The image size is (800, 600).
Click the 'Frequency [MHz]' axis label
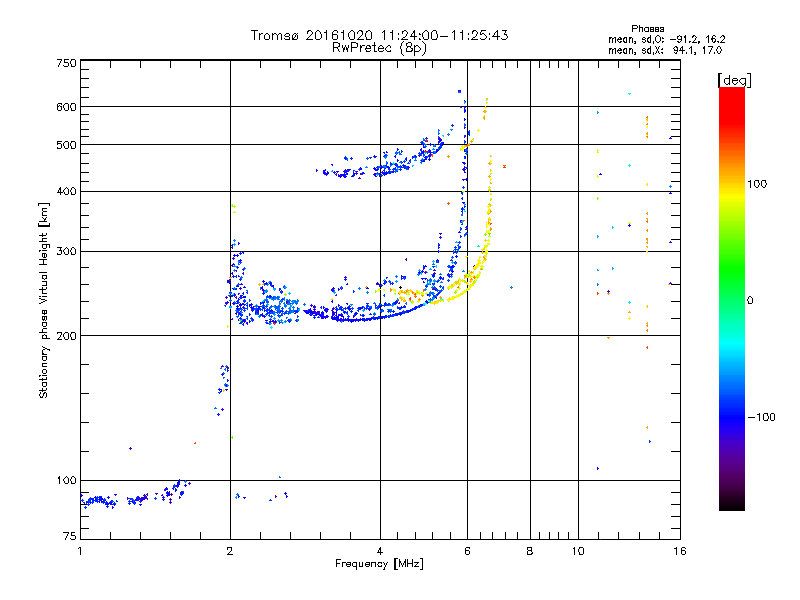pyautogui.click(x=379, y=564)
